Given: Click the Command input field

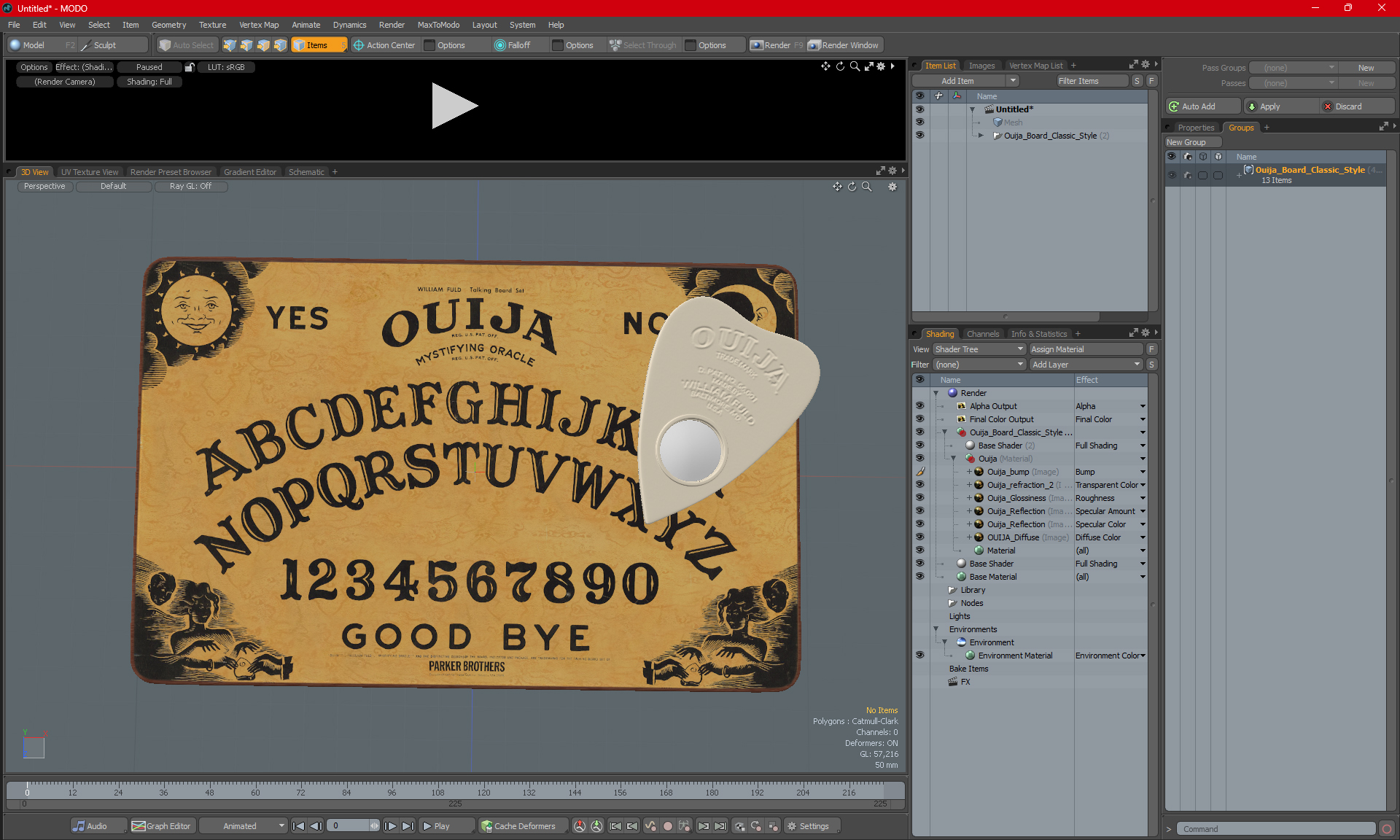Looking at the screenshot, I should tap(1276, 829).
